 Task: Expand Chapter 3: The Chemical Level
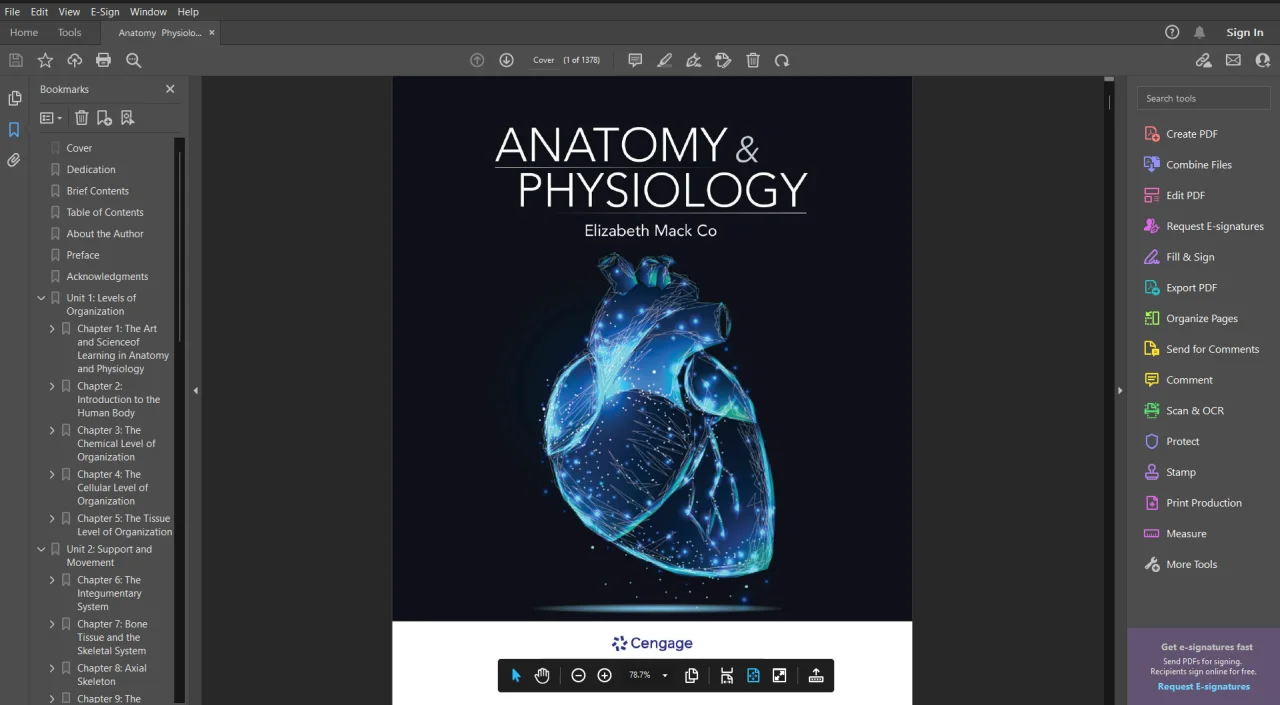click(x=52, y=430)
